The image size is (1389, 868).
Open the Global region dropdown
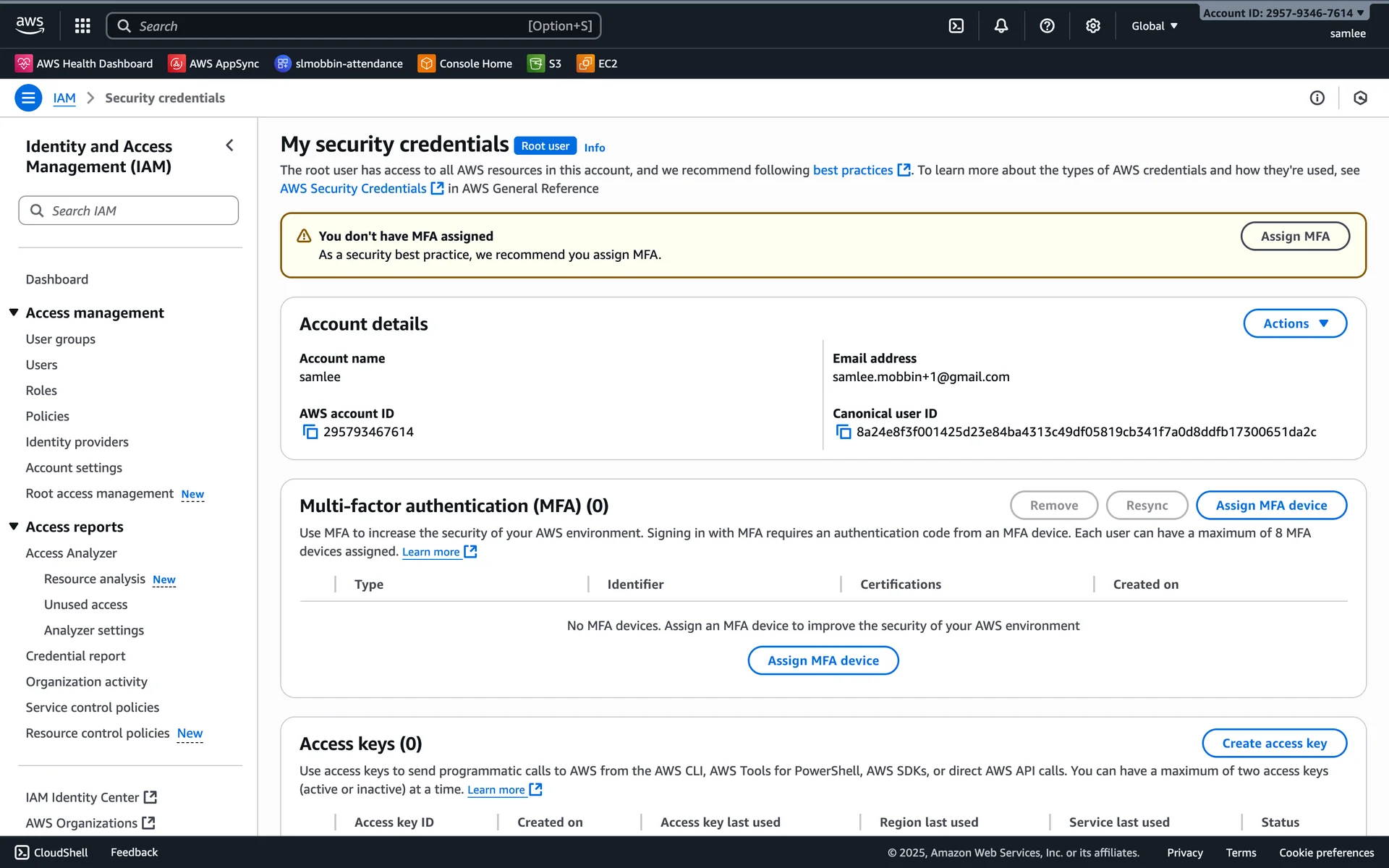pos(1154,26)
